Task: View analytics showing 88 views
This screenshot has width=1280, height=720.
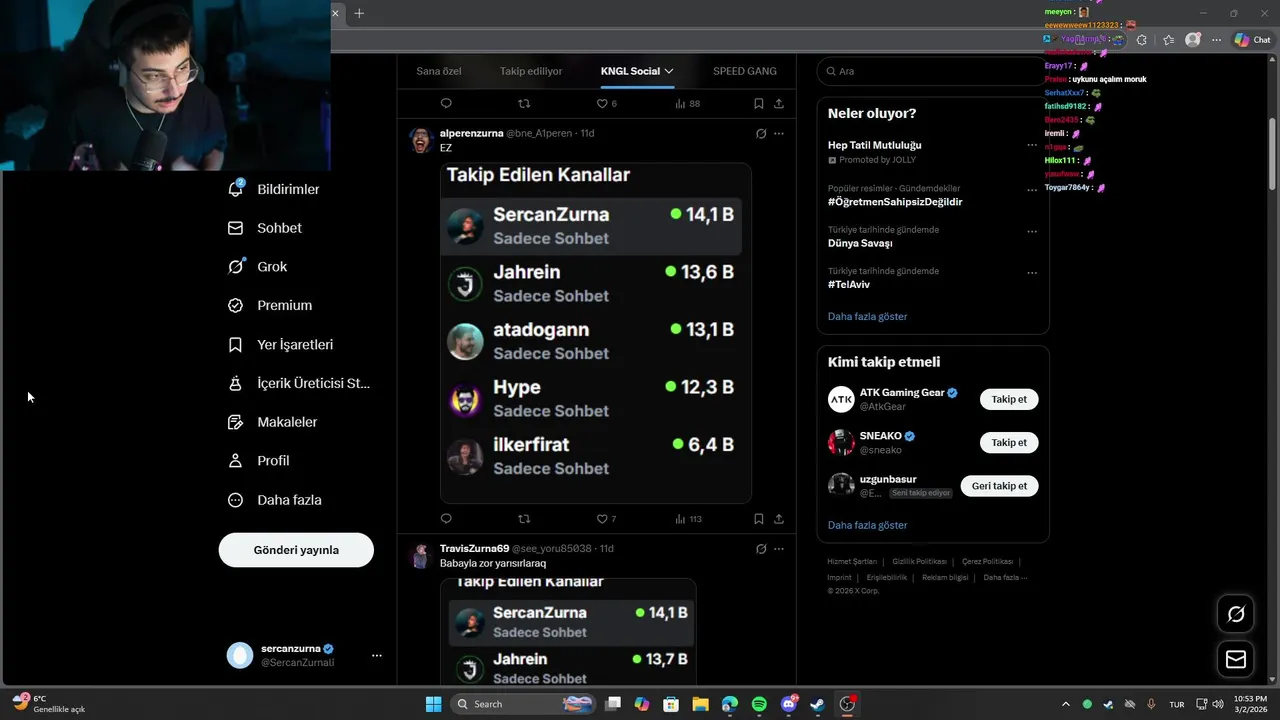Action: [x=687, y=103]
